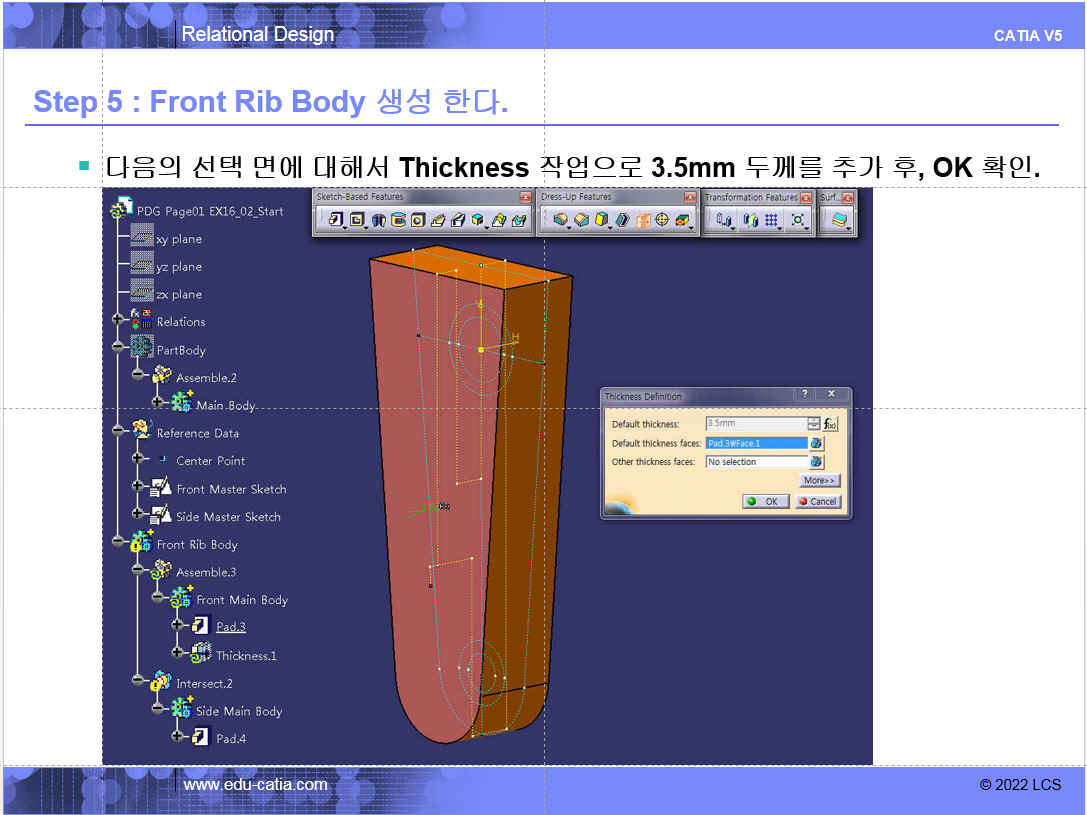The image size is (1087, 815).
Task: Choose the Hole tool icon
Action: pyautogui.click(x=419, y=220)
